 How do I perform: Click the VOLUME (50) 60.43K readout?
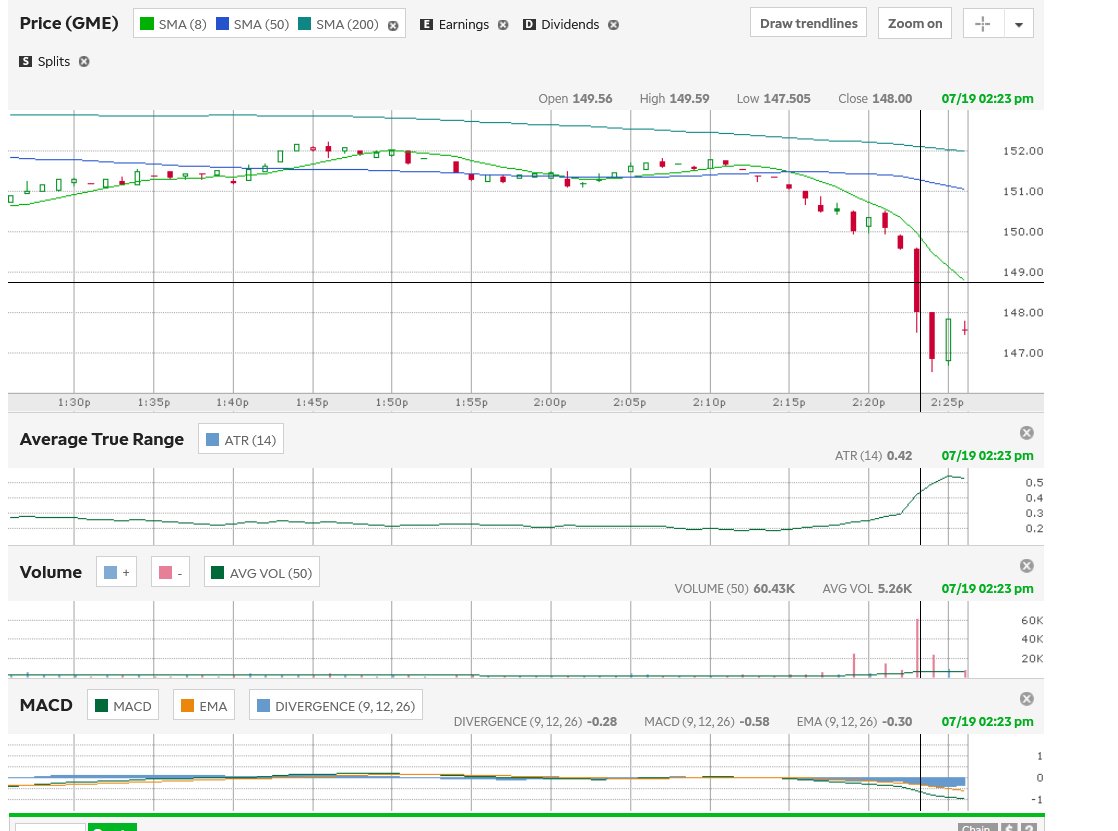734,588
